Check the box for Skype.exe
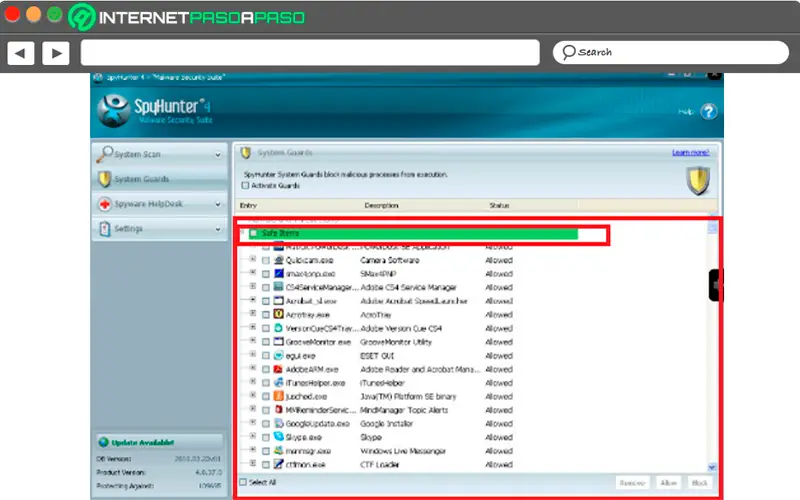 (266, 437)
